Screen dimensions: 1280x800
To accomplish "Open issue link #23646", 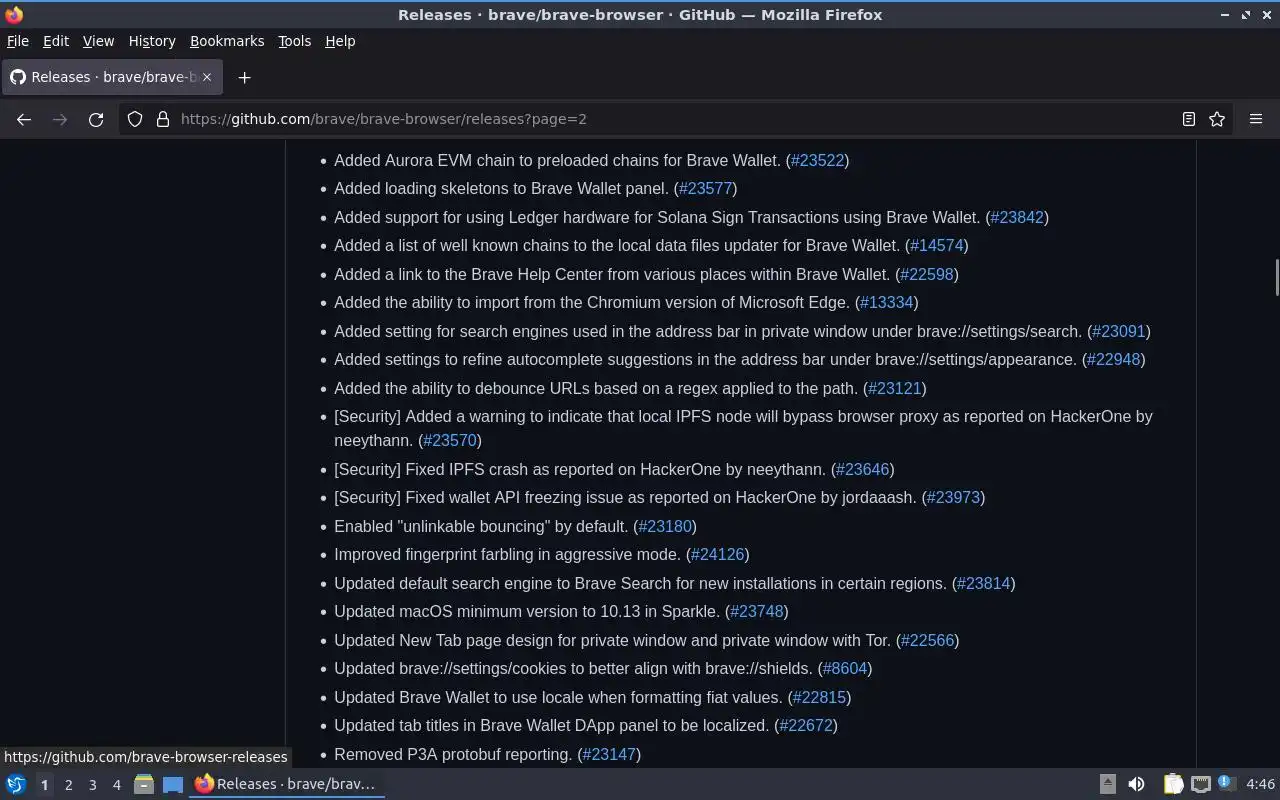I will point(862,469).
